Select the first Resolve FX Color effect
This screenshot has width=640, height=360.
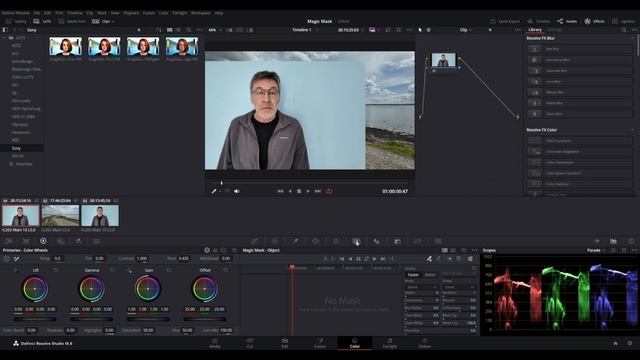tap(580, 141)
